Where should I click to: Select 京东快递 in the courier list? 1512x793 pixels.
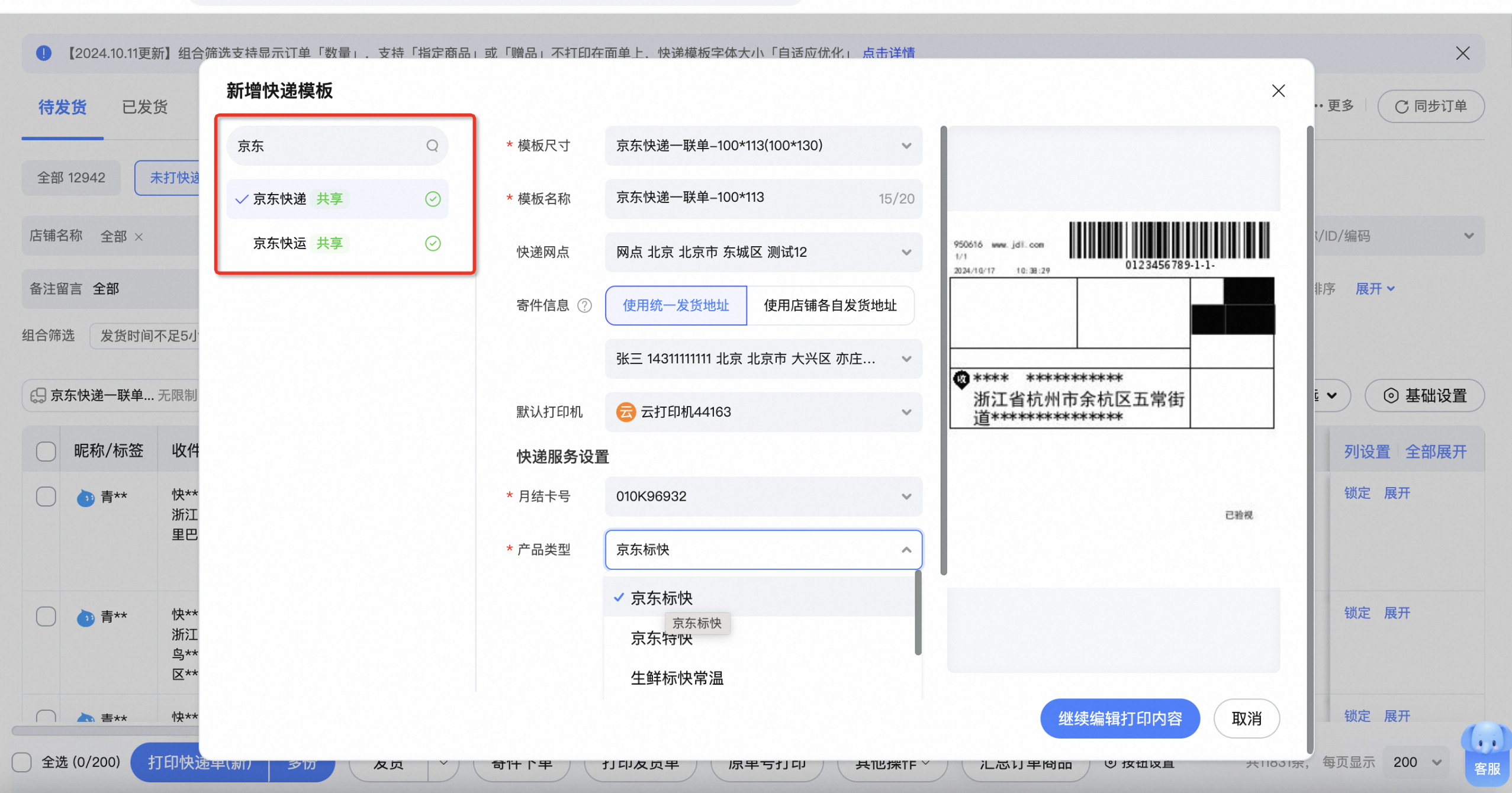(x=337, y=199)
